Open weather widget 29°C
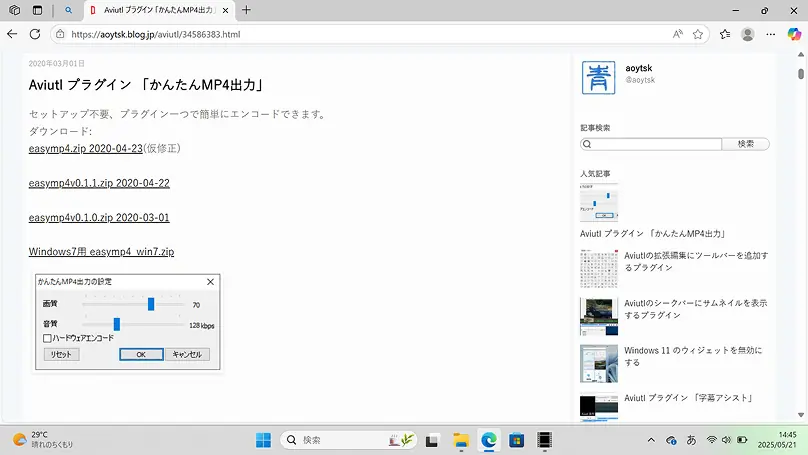808x455 pixels. [43, 440]
